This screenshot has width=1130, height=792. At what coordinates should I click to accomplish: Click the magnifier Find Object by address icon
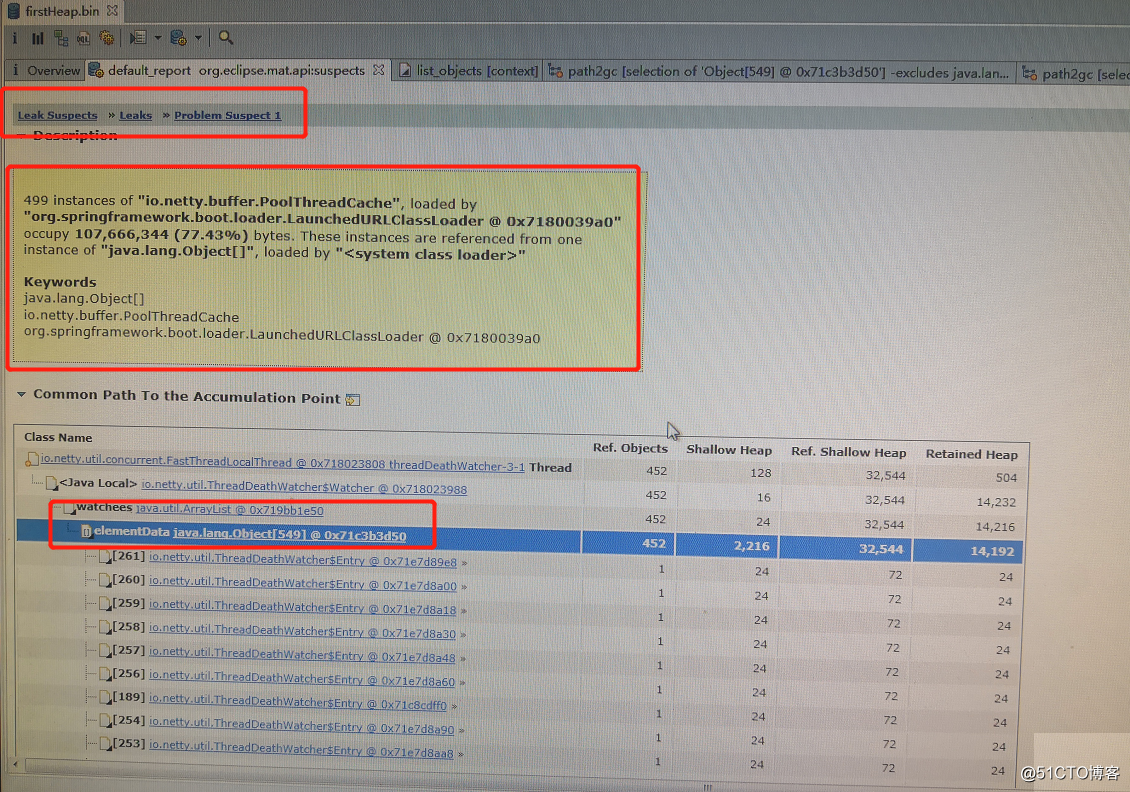226,37
